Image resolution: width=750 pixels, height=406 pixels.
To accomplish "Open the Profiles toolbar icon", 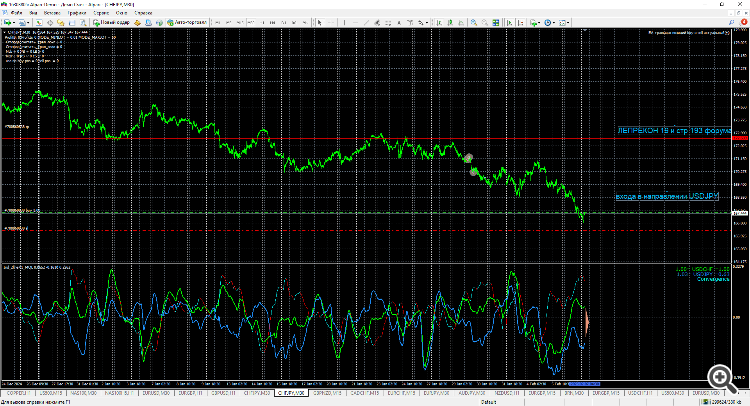I will (22, 22).
